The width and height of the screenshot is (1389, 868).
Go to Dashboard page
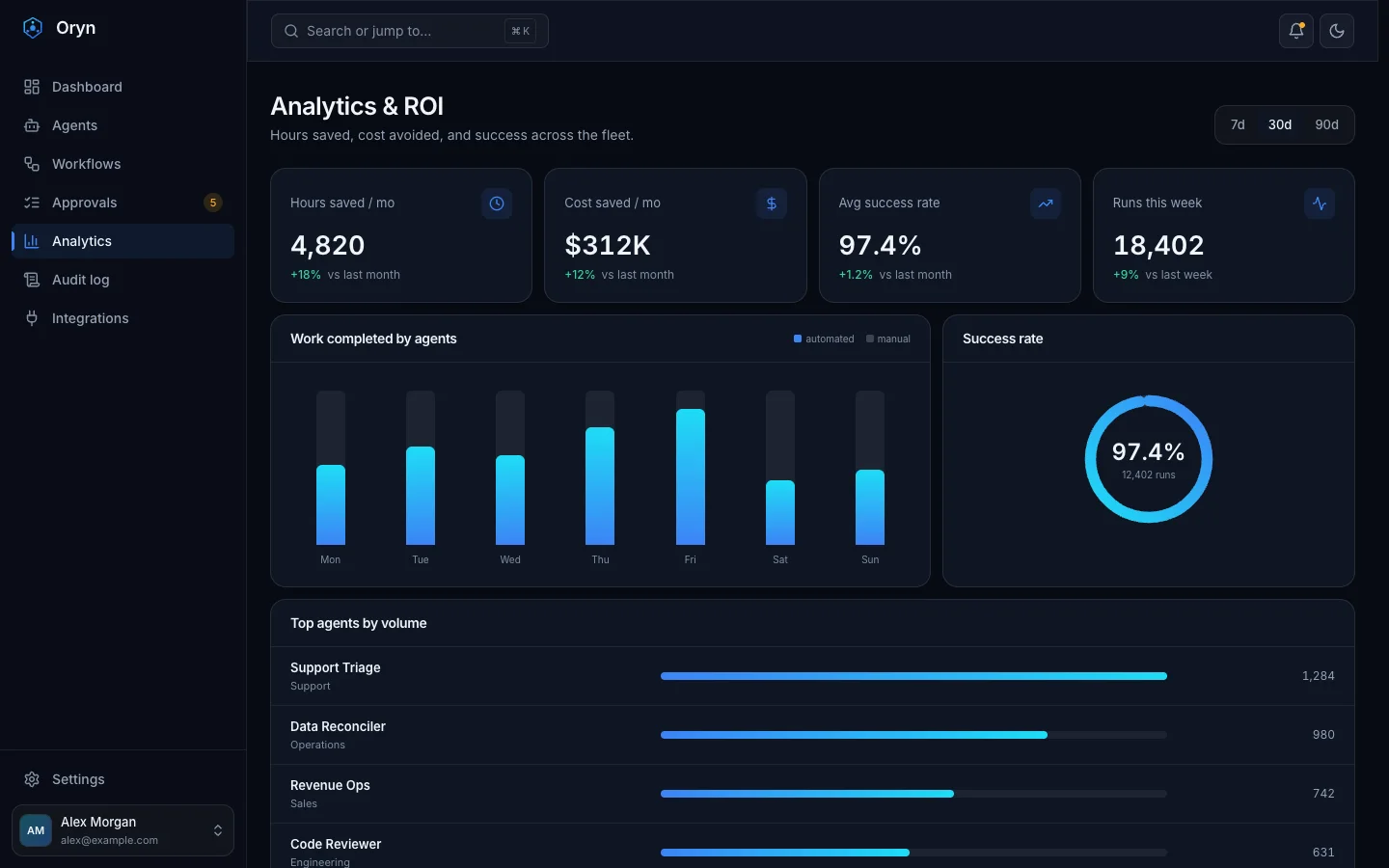123,87
